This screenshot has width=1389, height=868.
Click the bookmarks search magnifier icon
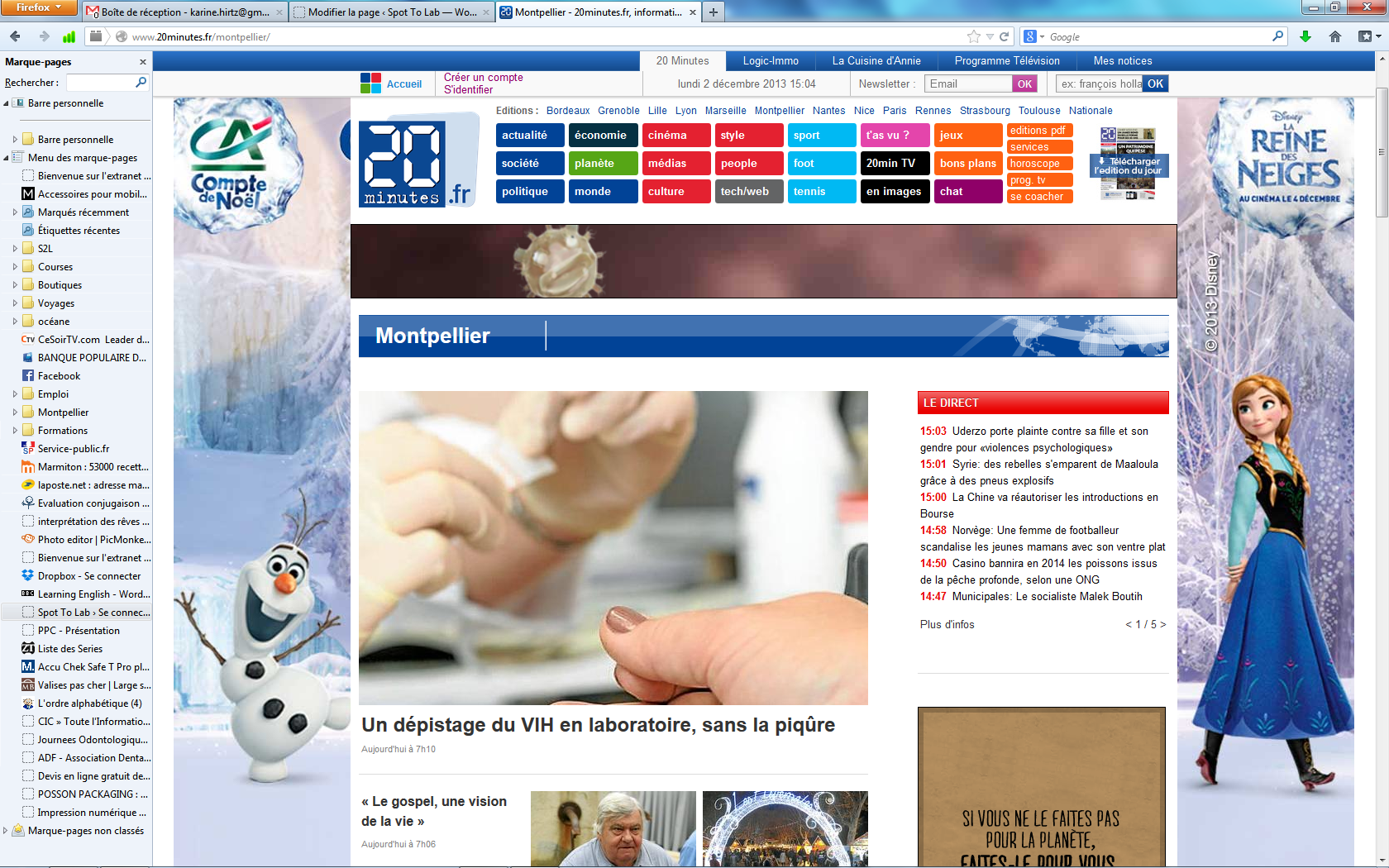141,82
